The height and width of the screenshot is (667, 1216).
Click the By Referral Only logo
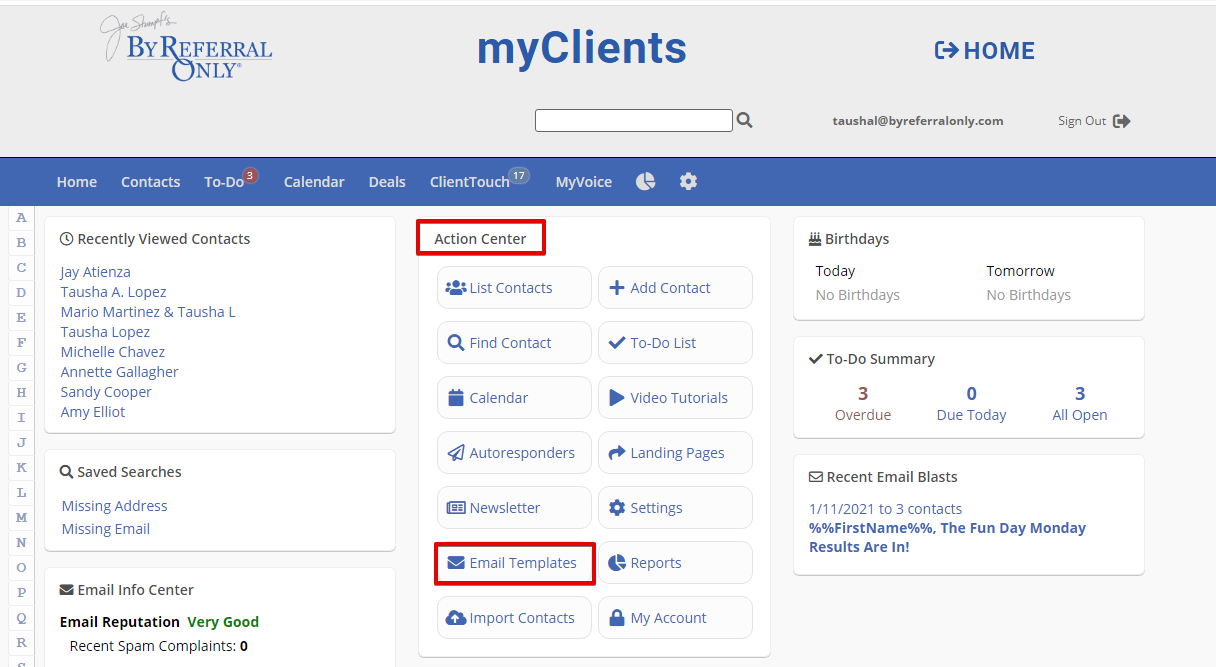point(187,47)
